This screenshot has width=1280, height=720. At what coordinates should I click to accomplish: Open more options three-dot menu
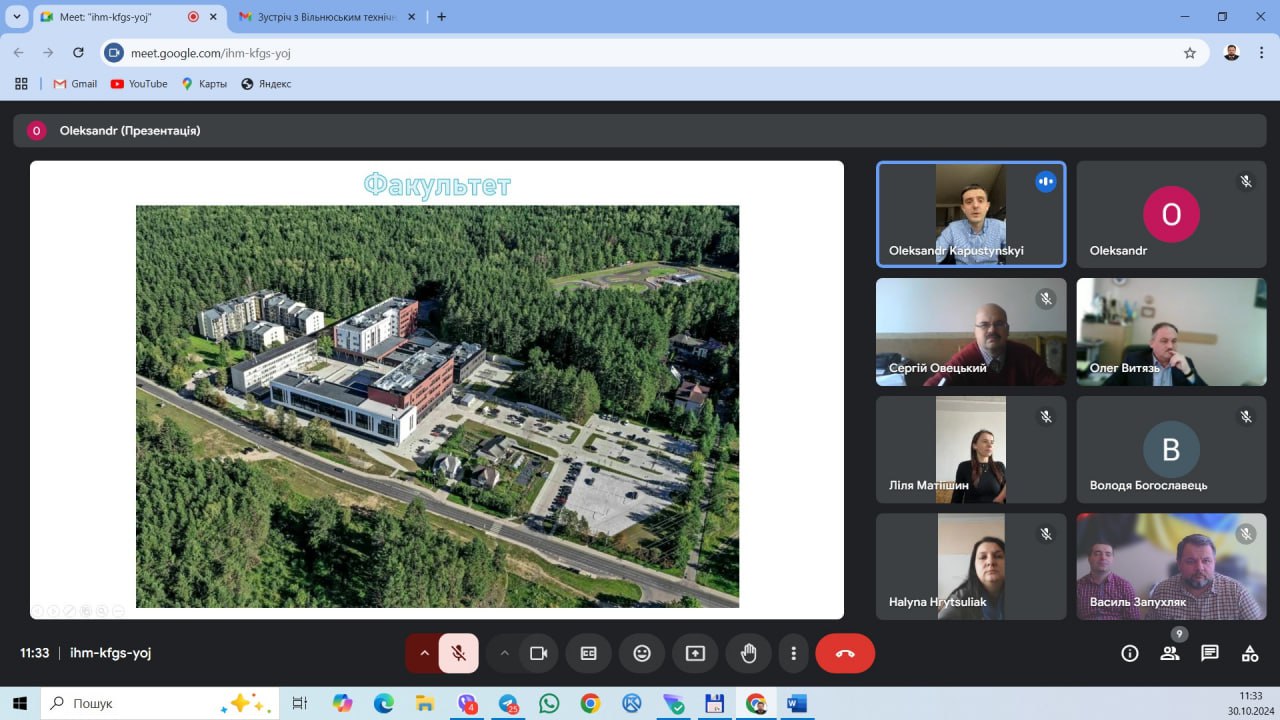(x=793, y=653)
